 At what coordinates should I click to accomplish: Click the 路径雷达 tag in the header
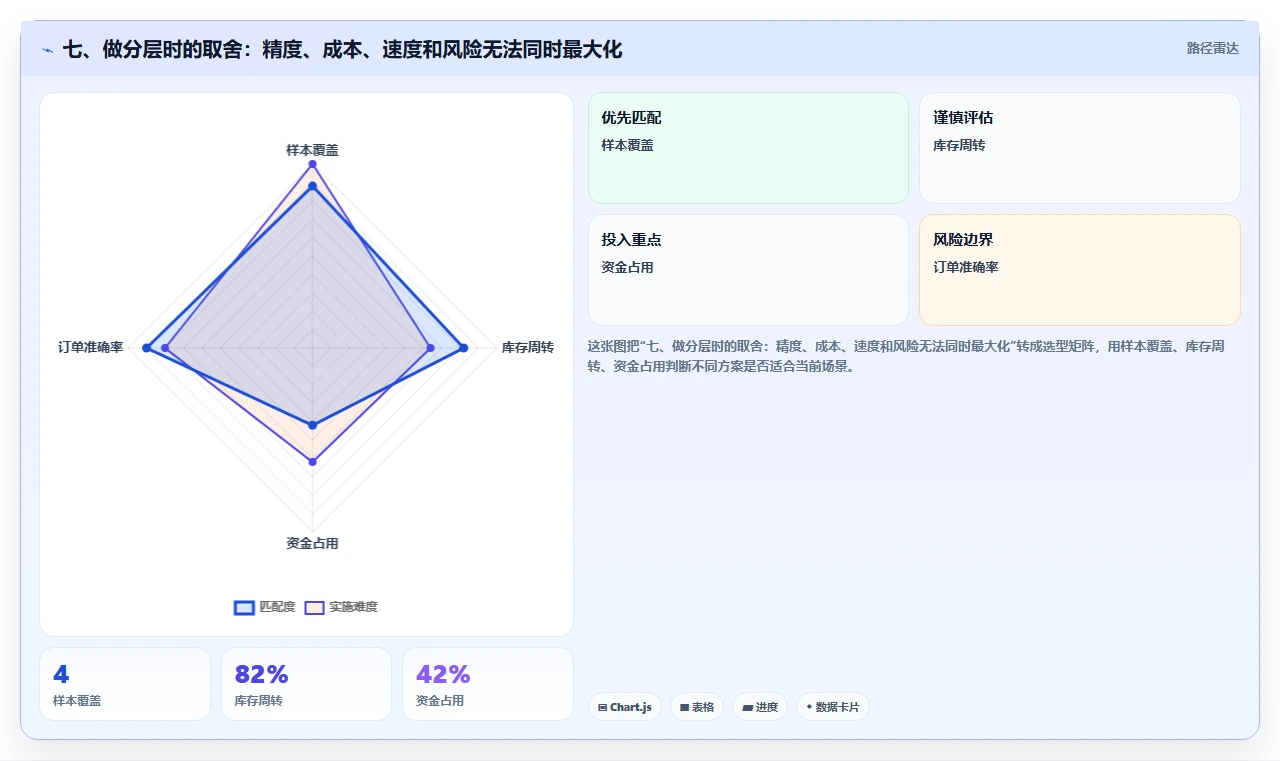click(1212, 48)
